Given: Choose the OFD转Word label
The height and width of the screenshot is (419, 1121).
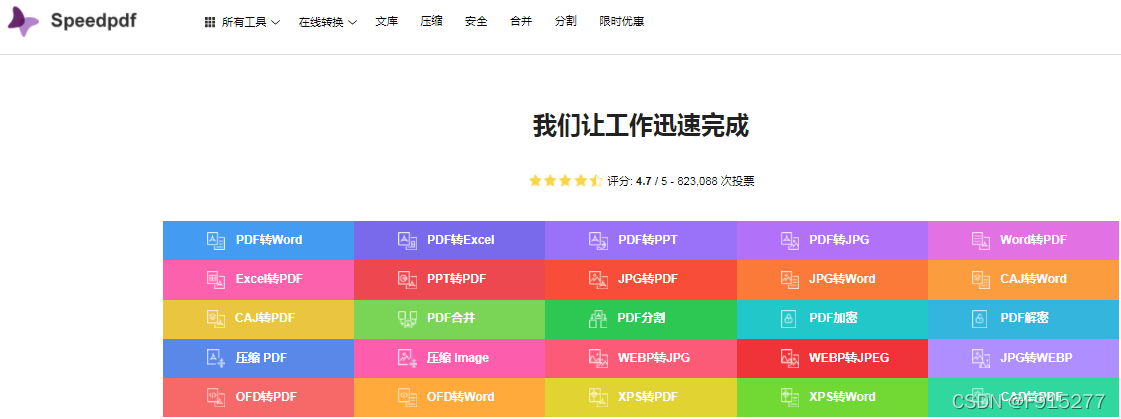Looking at the screenshot, I should click(x=461, y=396).
